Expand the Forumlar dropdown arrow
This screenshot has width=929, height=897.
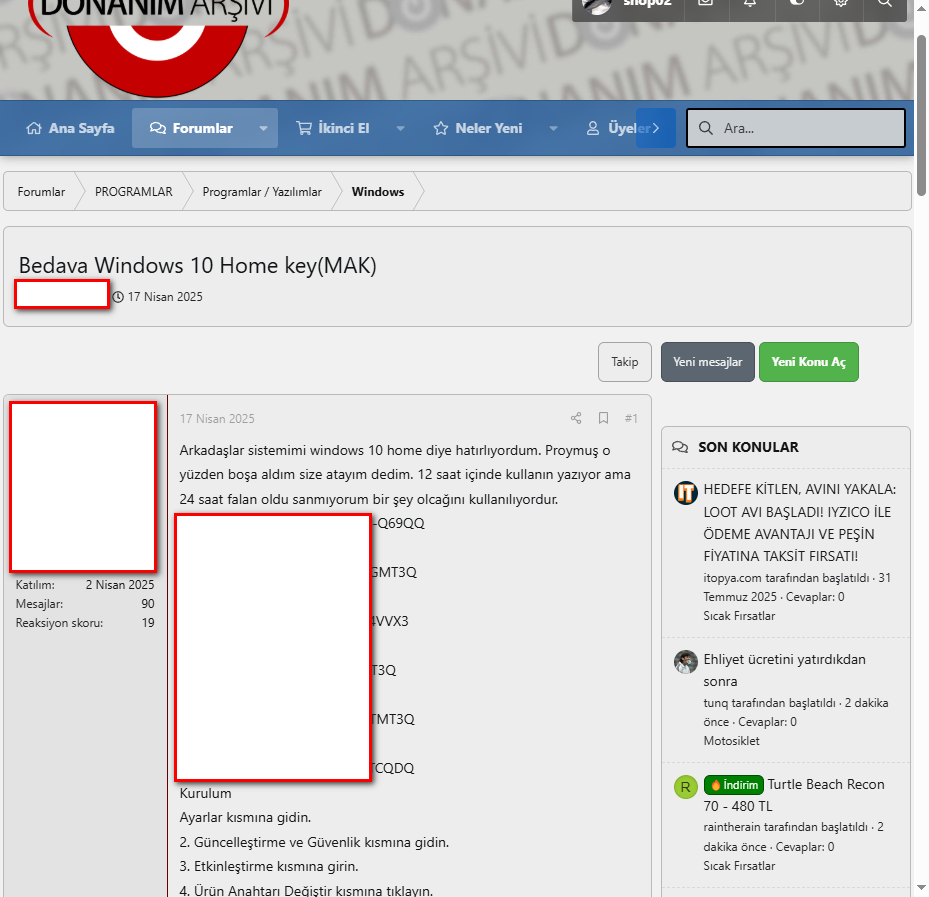click(264, 128)
